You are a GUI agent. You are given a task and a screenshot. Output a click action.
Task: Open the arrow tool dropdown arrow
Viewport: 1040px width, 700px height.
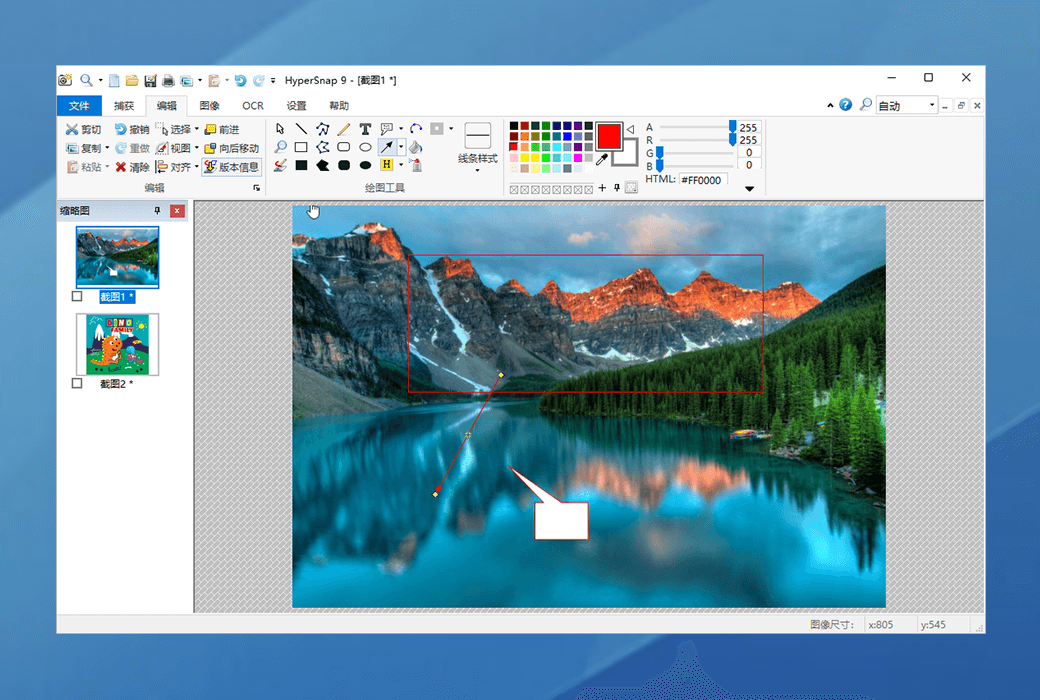[401, 147]
